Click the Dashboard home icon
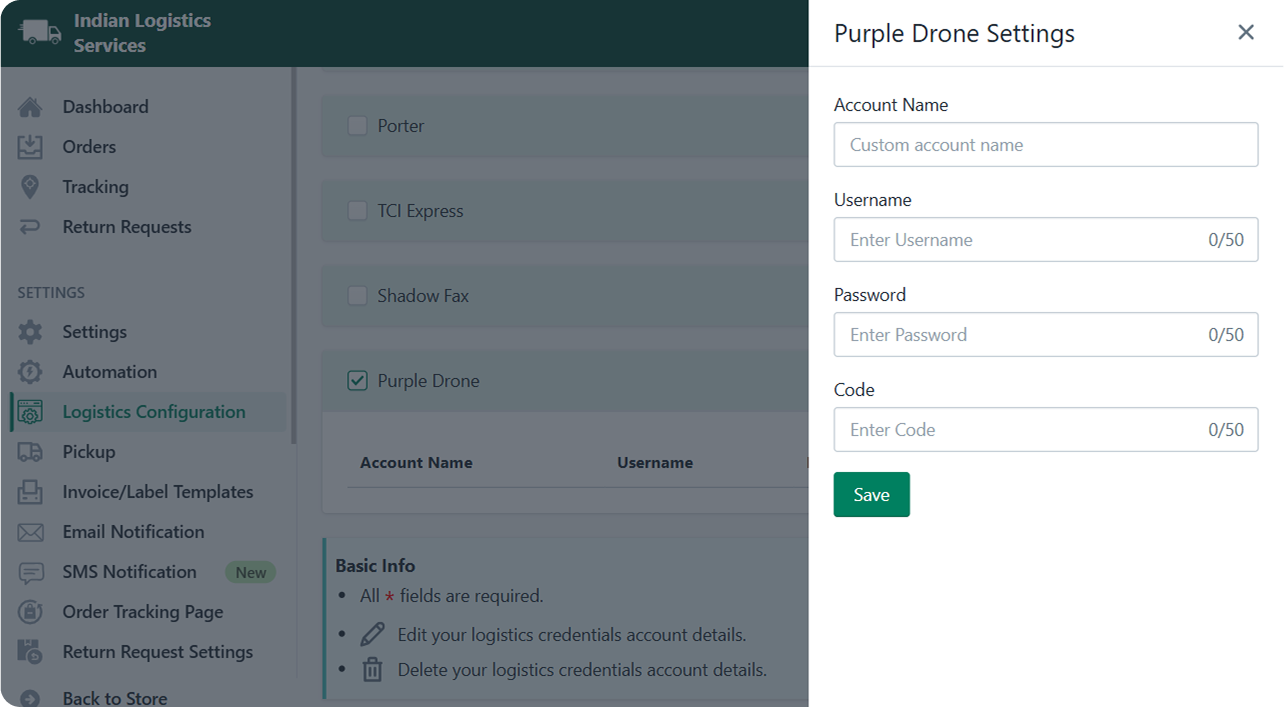The image size is (1284, 707). [30, 107]
